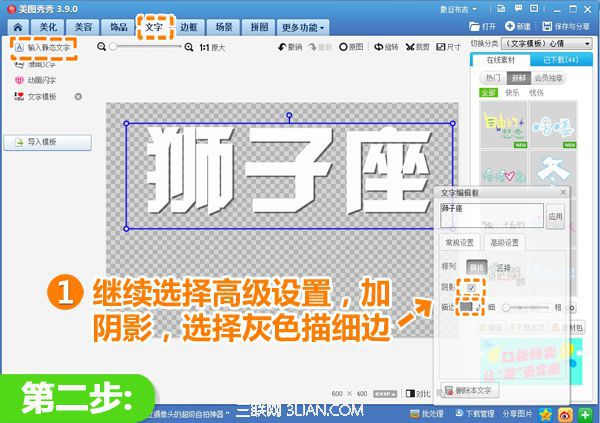
Task: Open the 尺寸 resize tool
Action: tap(449, 47)
